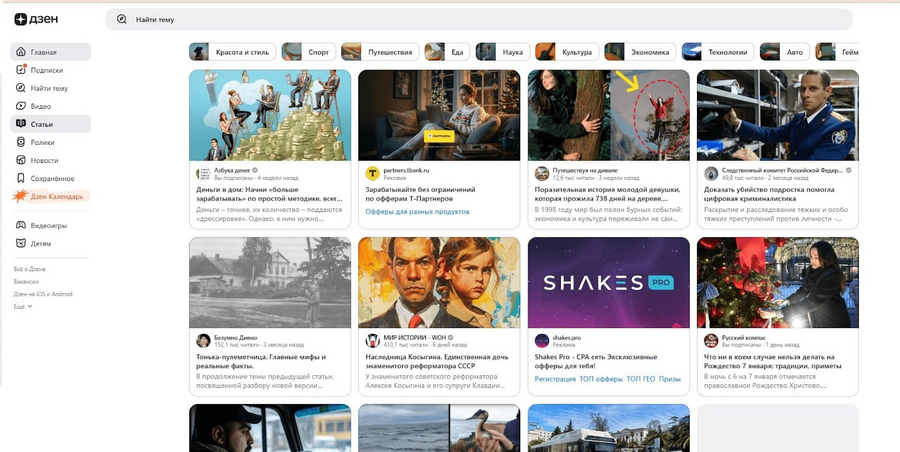This screenshot has height=452, width=900.
Task: Open article Поразительная история молодой девушки
Action: pyautogui.click(x=607, y=194)
